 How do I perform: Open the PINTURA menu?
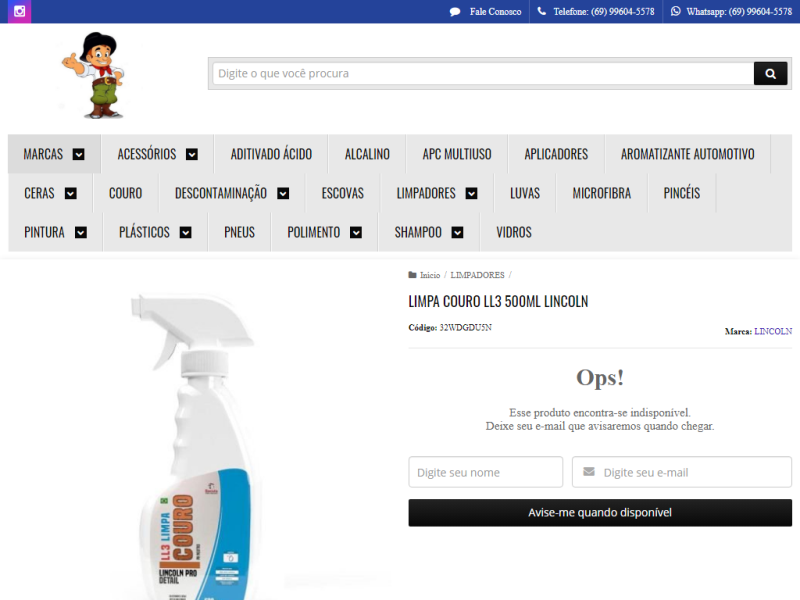tap(44, 233)
